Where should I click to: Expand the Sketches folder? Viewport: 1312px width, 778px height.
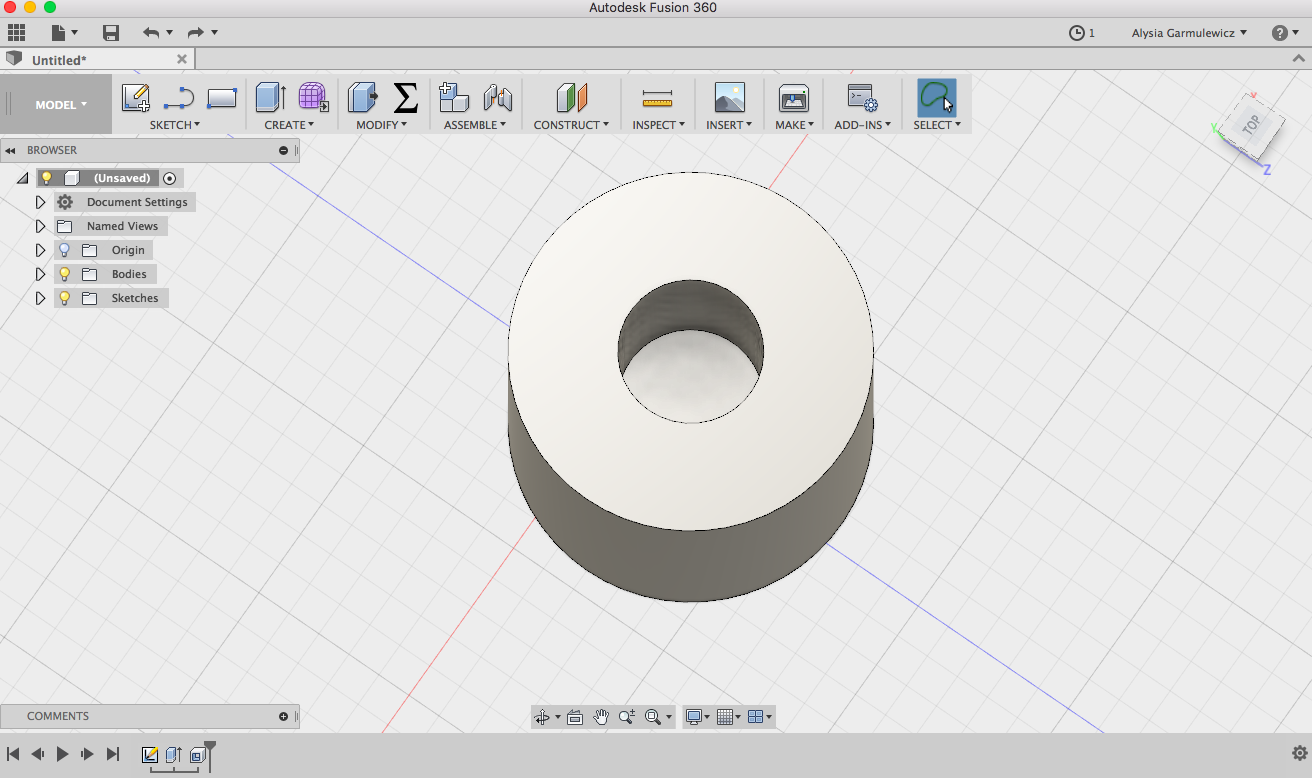pyautogui.click(x=41, y=298)
